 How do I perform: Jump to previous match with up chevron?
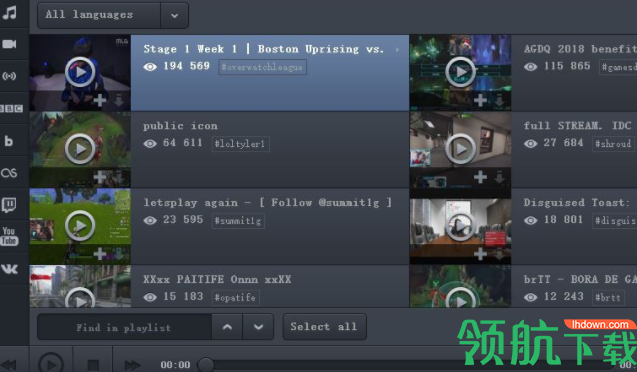228,327
